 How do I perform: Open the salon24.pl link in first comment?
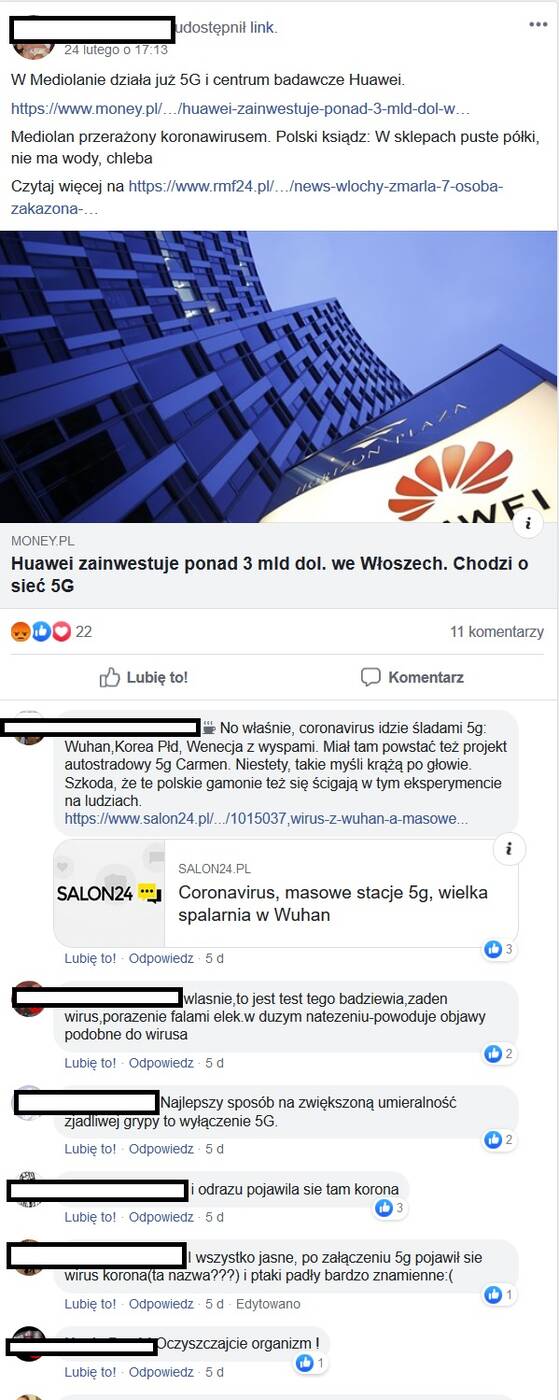(x=266, y=818)
